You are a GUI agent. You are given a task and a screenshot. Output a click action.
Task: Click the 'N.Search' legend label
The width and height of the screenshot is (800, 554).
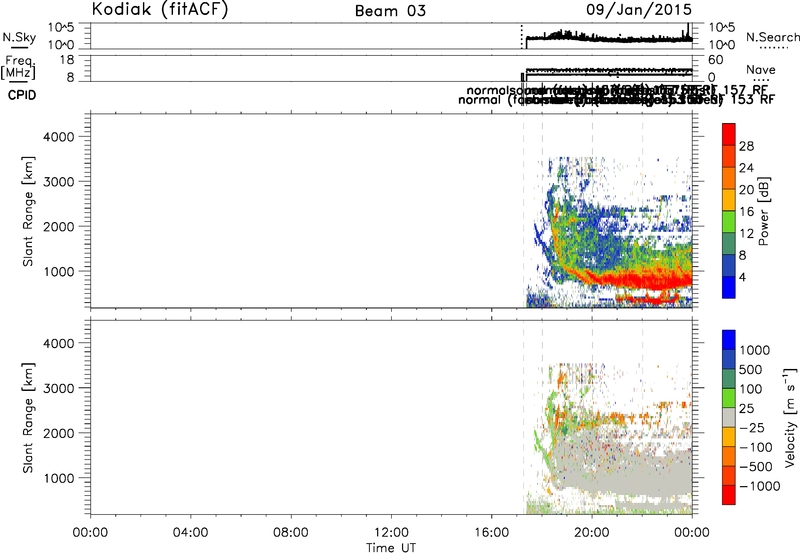(773, 37)
